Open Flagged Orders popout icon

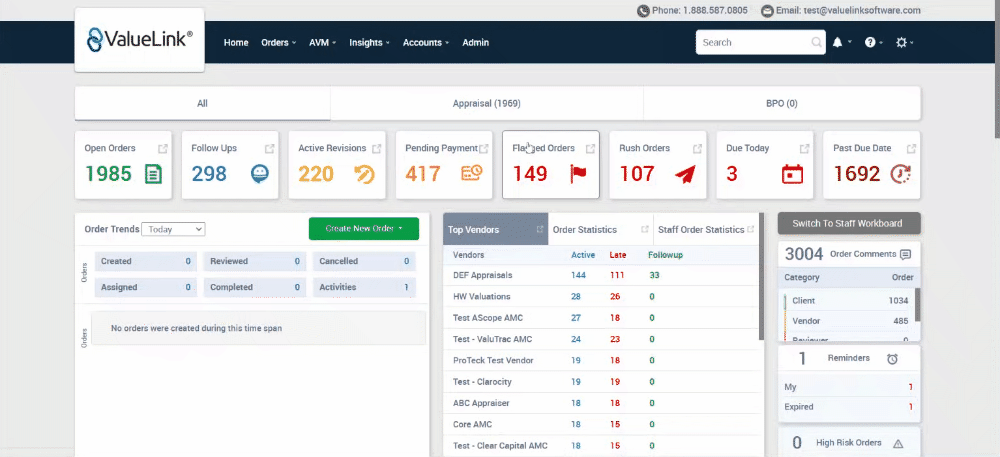(591, 149)
